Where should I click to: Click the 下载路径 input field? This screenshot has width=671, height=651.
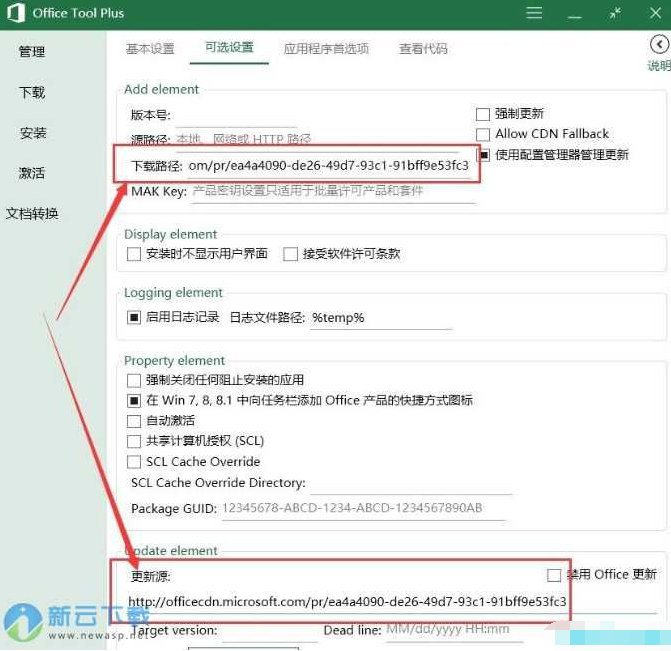pos(329,166)
